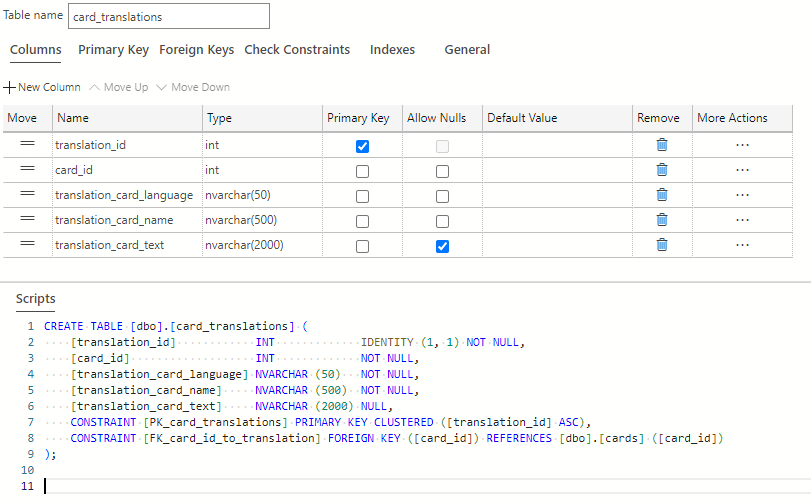Click trash icon for translation_card_language row
The image size is (811, 504).
click(x=662, y=195)
